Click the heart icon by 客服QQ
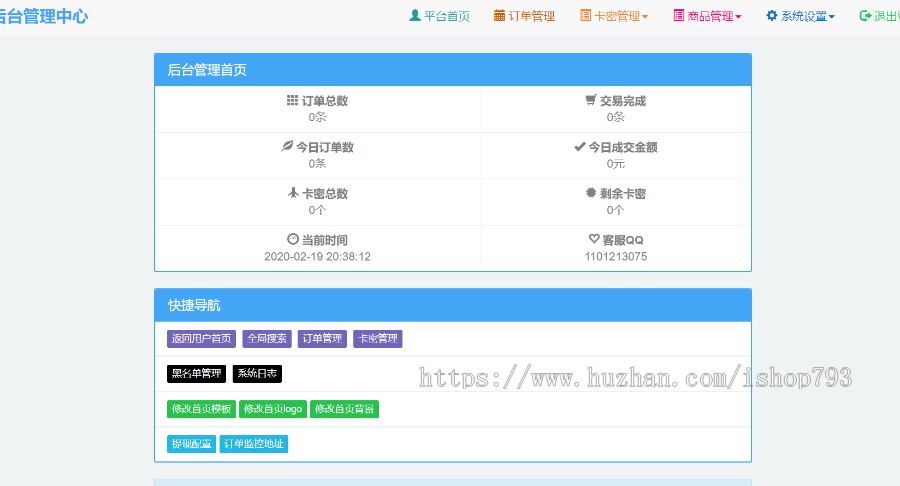Viewport: 900px width, 486px height. (594, 240)
